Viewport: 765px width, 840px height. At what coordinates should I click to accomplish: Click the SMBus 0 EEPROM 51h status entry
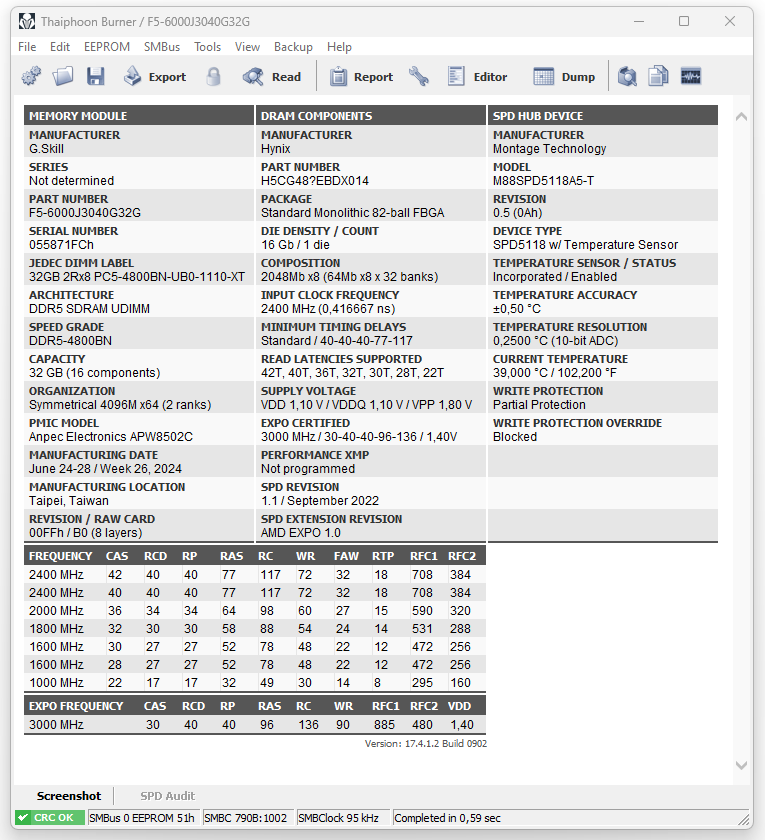click(x=142, y=818)
